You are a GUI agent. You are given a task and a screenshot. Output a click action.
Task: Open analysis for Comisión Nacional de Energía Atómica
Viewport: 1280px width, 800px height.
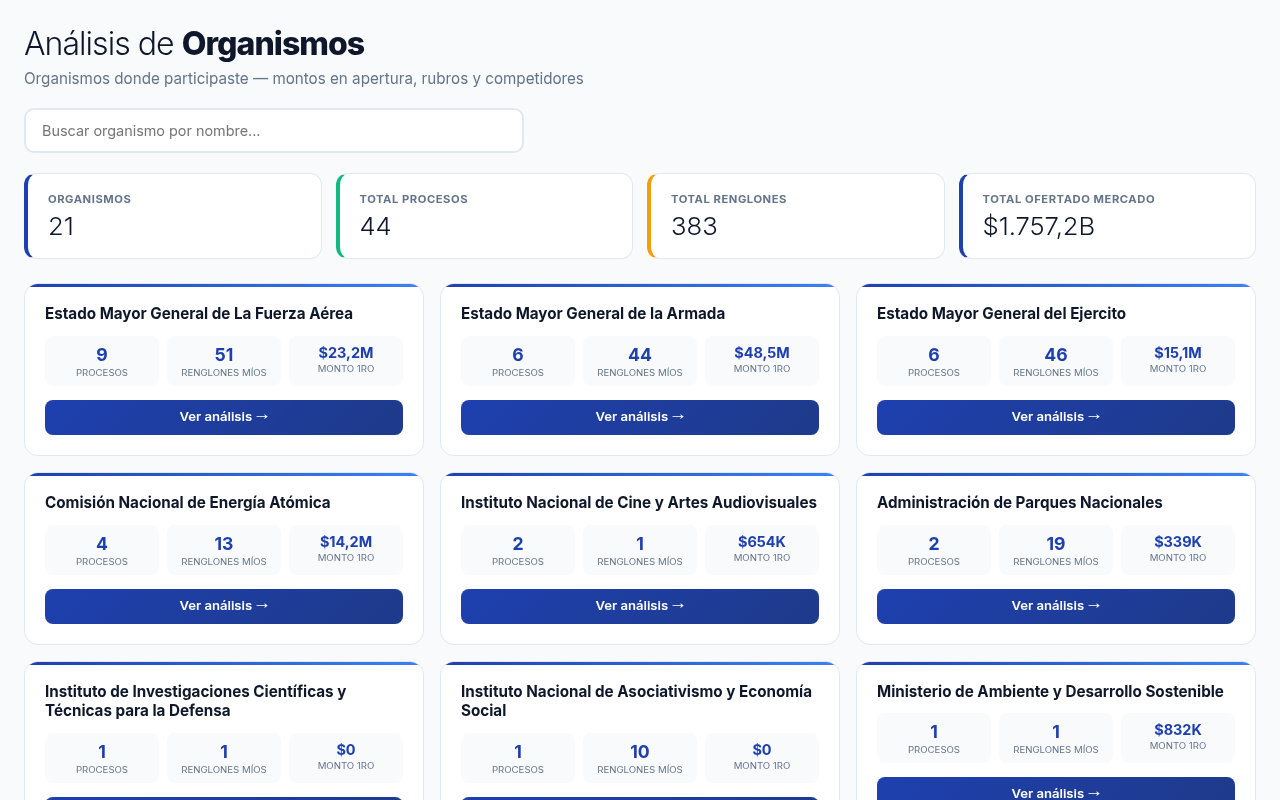point(223,606)
